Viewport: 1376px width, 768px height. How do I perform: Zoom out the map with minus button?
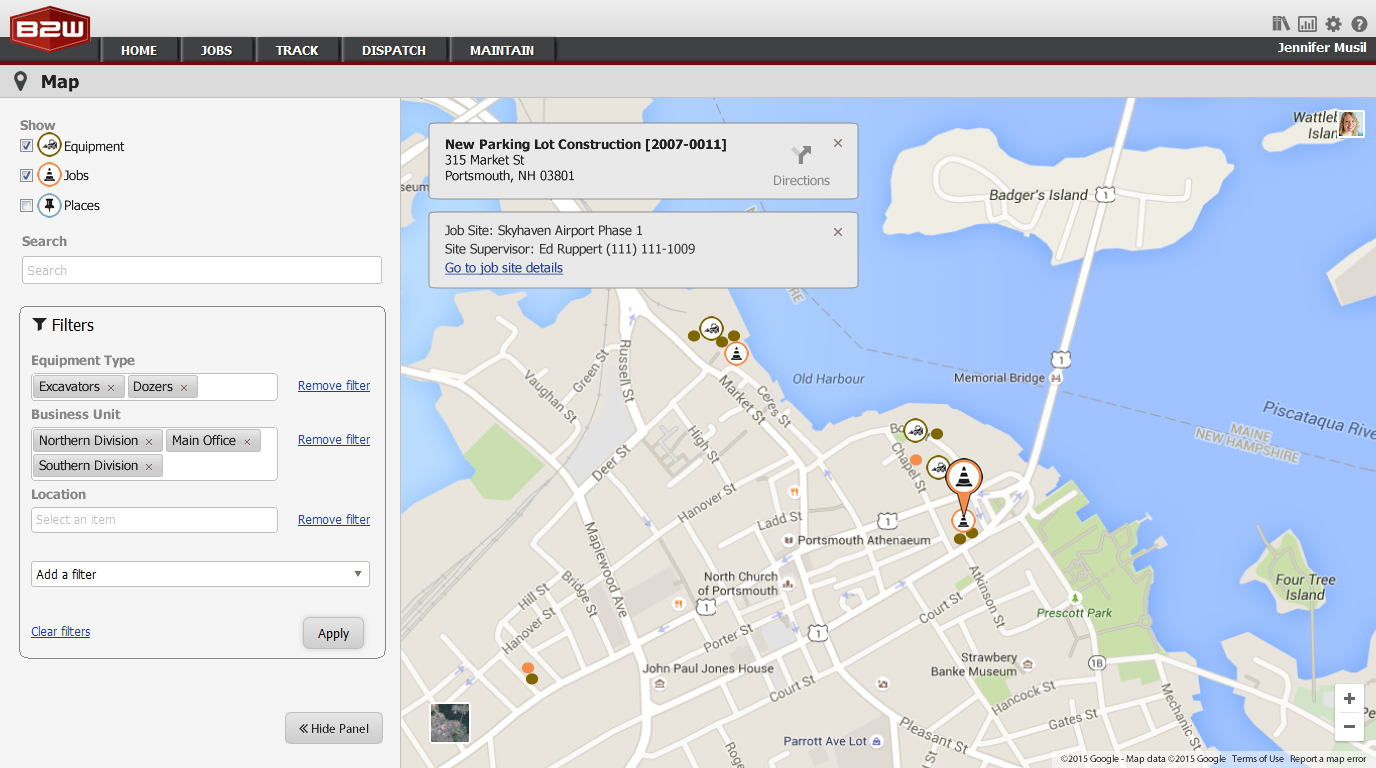point(1349,727)
